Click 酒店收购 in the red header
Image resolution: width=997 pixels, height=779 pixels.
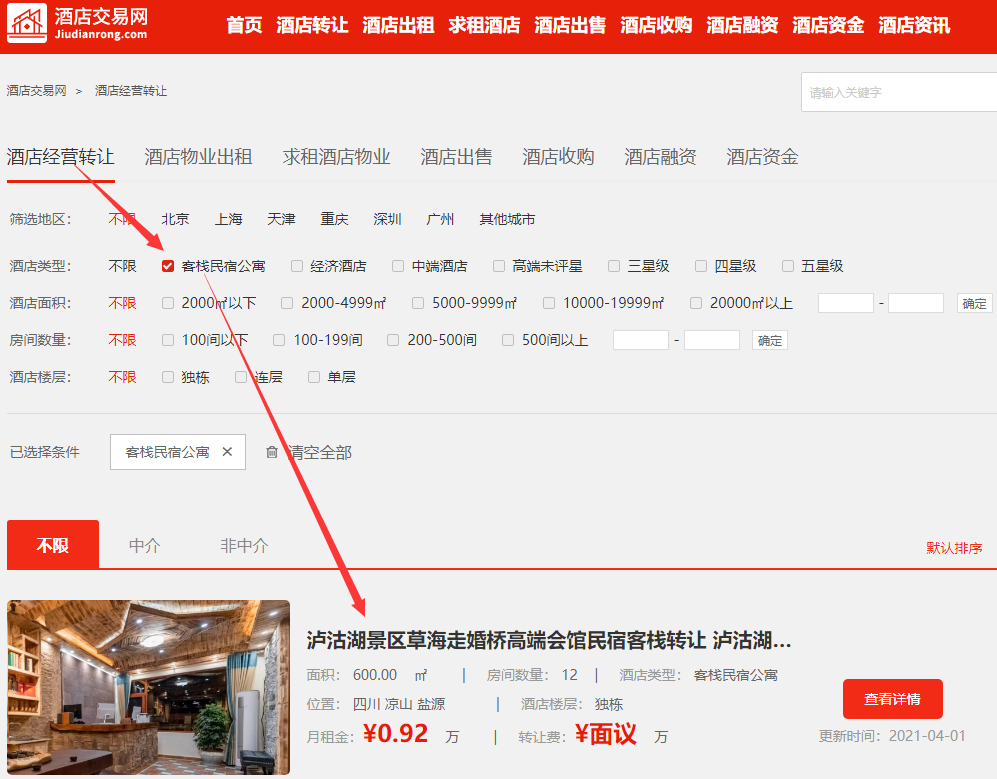click(656, 25)
